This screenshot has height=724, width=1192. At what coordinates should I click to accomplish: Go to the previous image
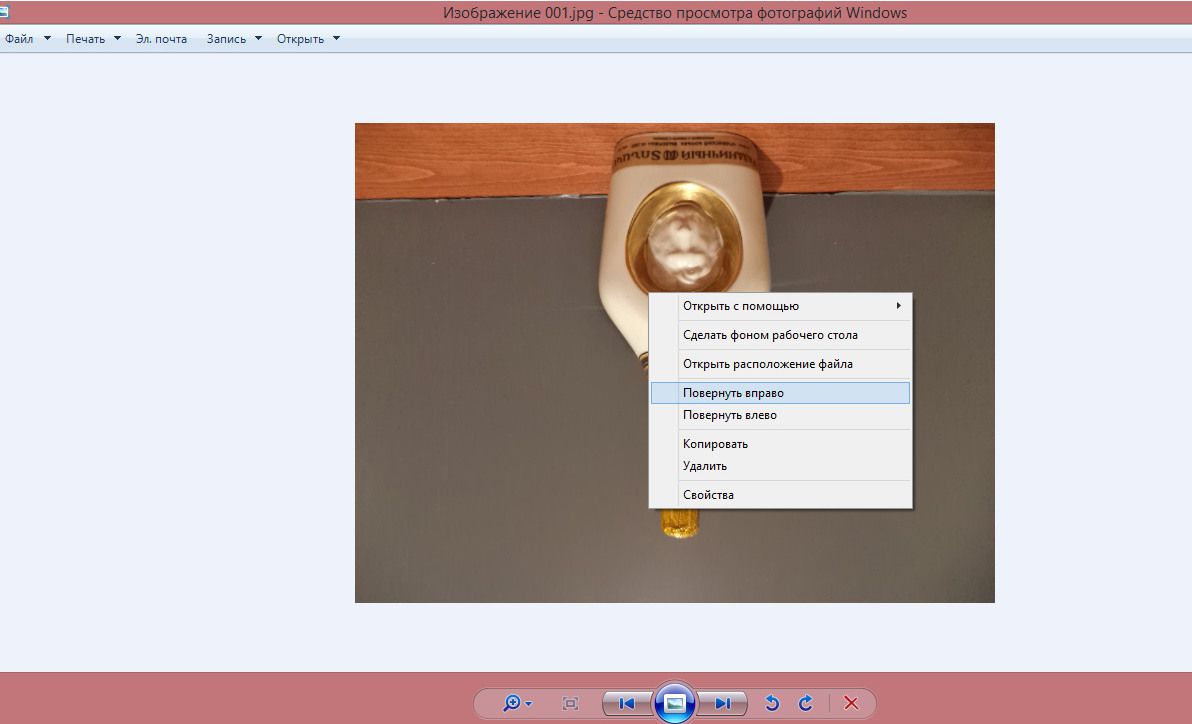627,703
